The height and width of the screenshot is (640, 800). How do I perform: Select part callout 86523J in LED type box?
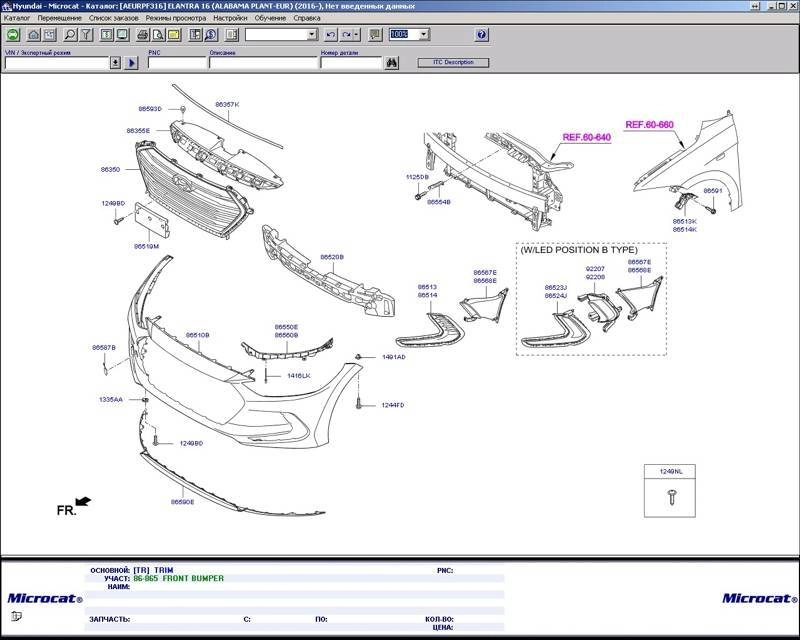coord(556,288)
